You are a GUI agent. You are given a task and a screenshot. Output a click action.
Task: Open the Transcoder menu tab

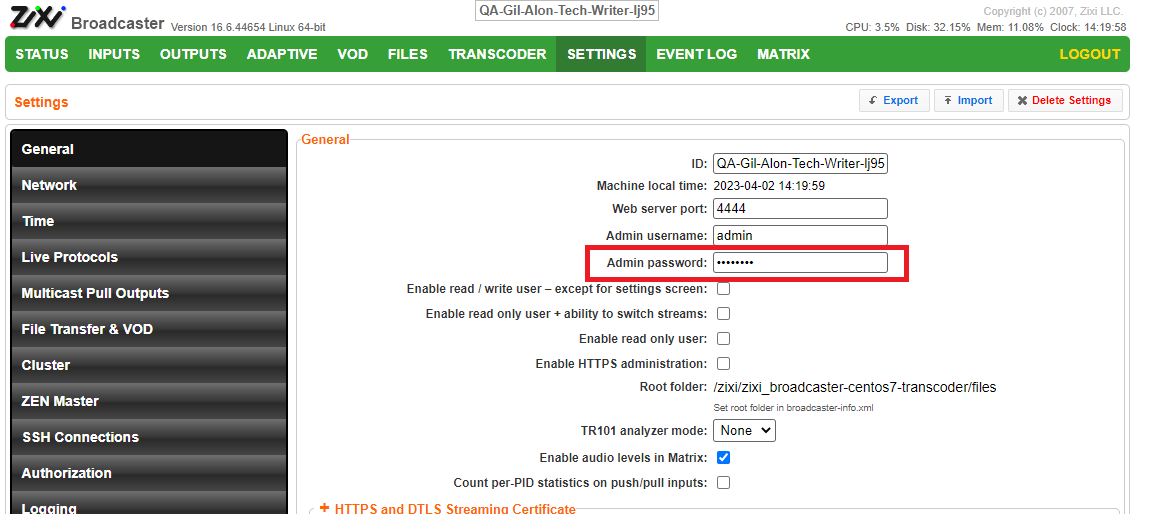coord(497,54)
